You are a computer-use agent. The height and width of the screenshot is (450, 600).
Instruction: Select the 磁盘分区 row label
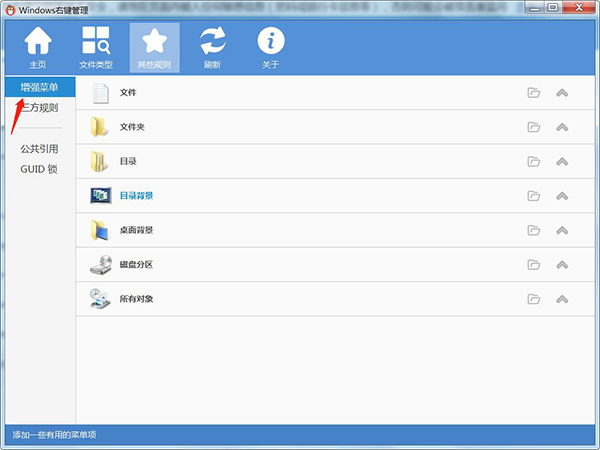click(136, 264)
